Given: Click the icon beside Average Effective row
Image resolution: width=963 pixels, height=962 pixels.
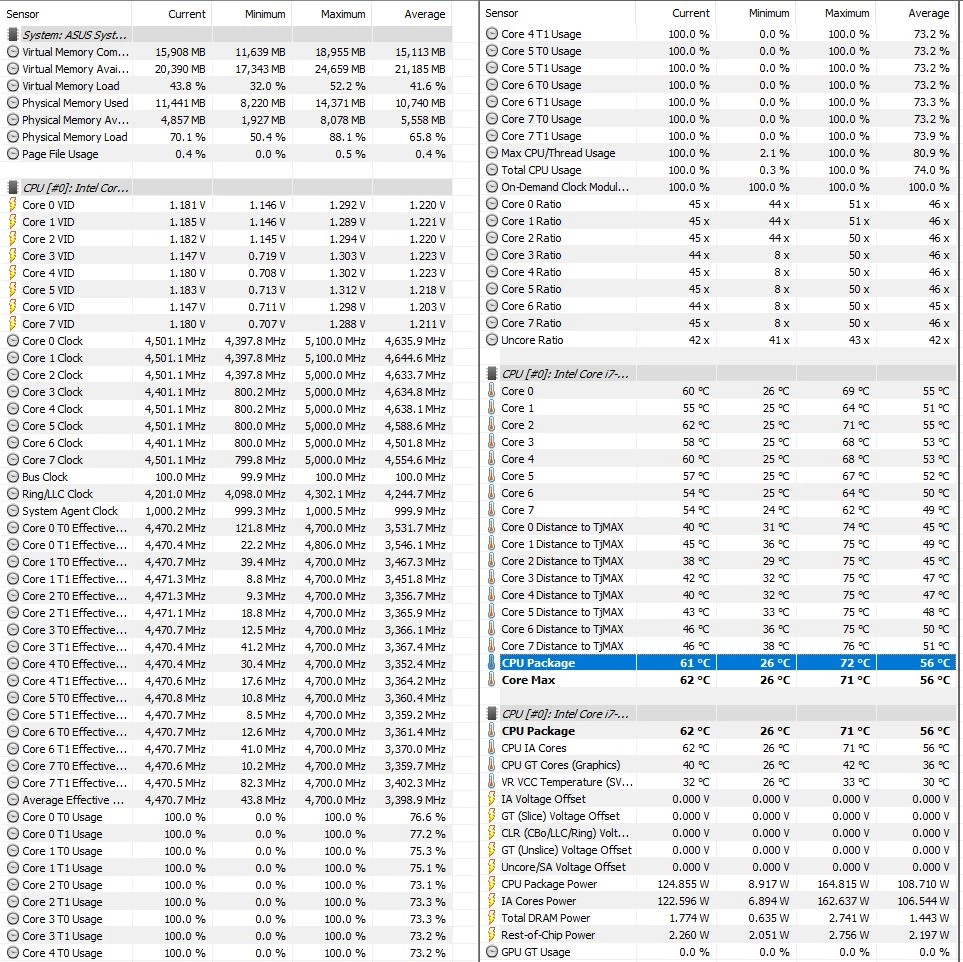Looking at the screenshot, I should click(12, 800).
